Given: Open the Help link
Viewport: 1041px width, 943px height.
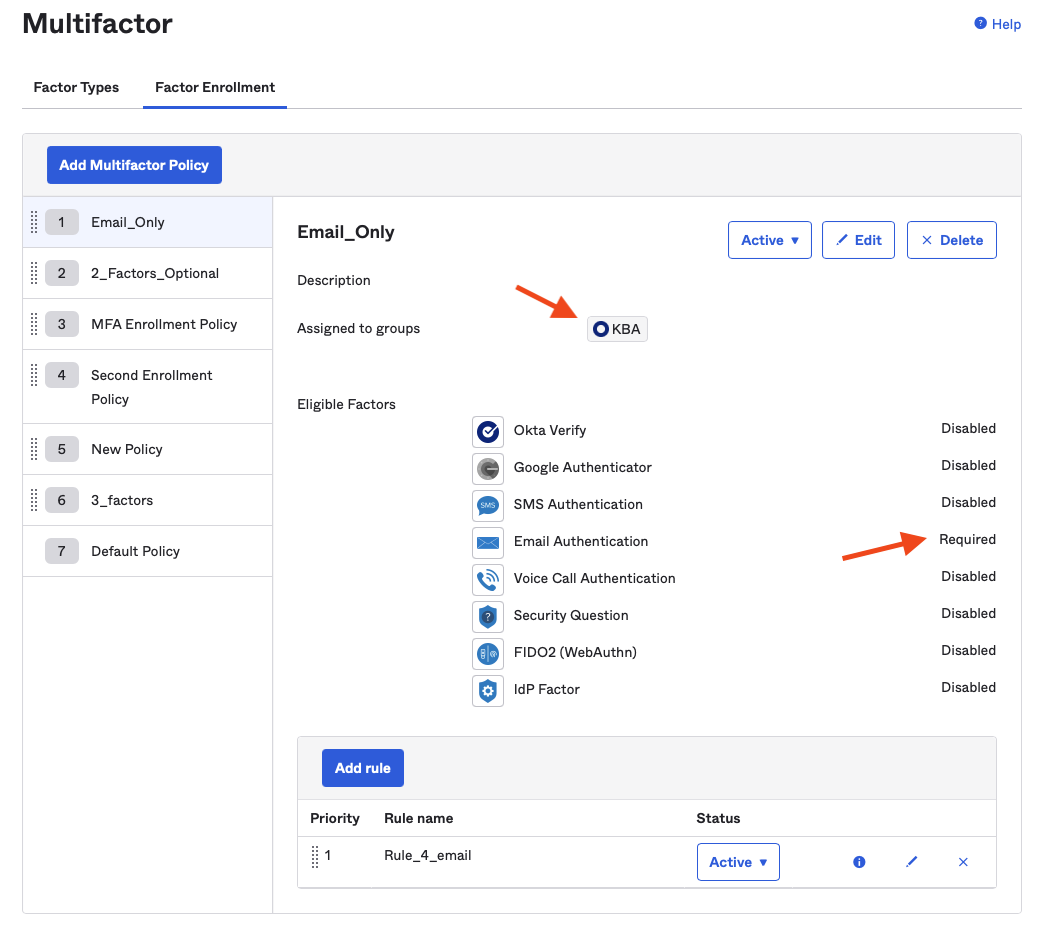Looking at the screenshot, I should [997, 24].
